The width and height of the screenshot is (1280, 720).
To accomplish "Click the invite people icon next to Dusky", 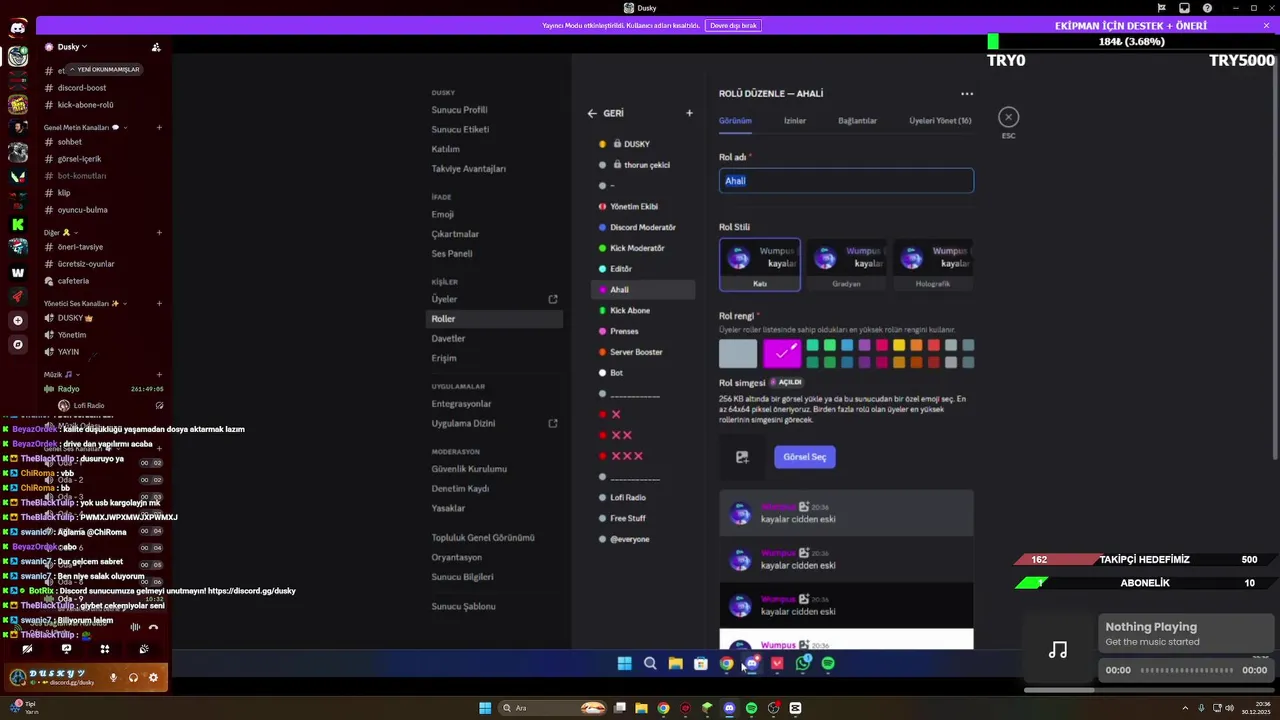I will point(156,47).
